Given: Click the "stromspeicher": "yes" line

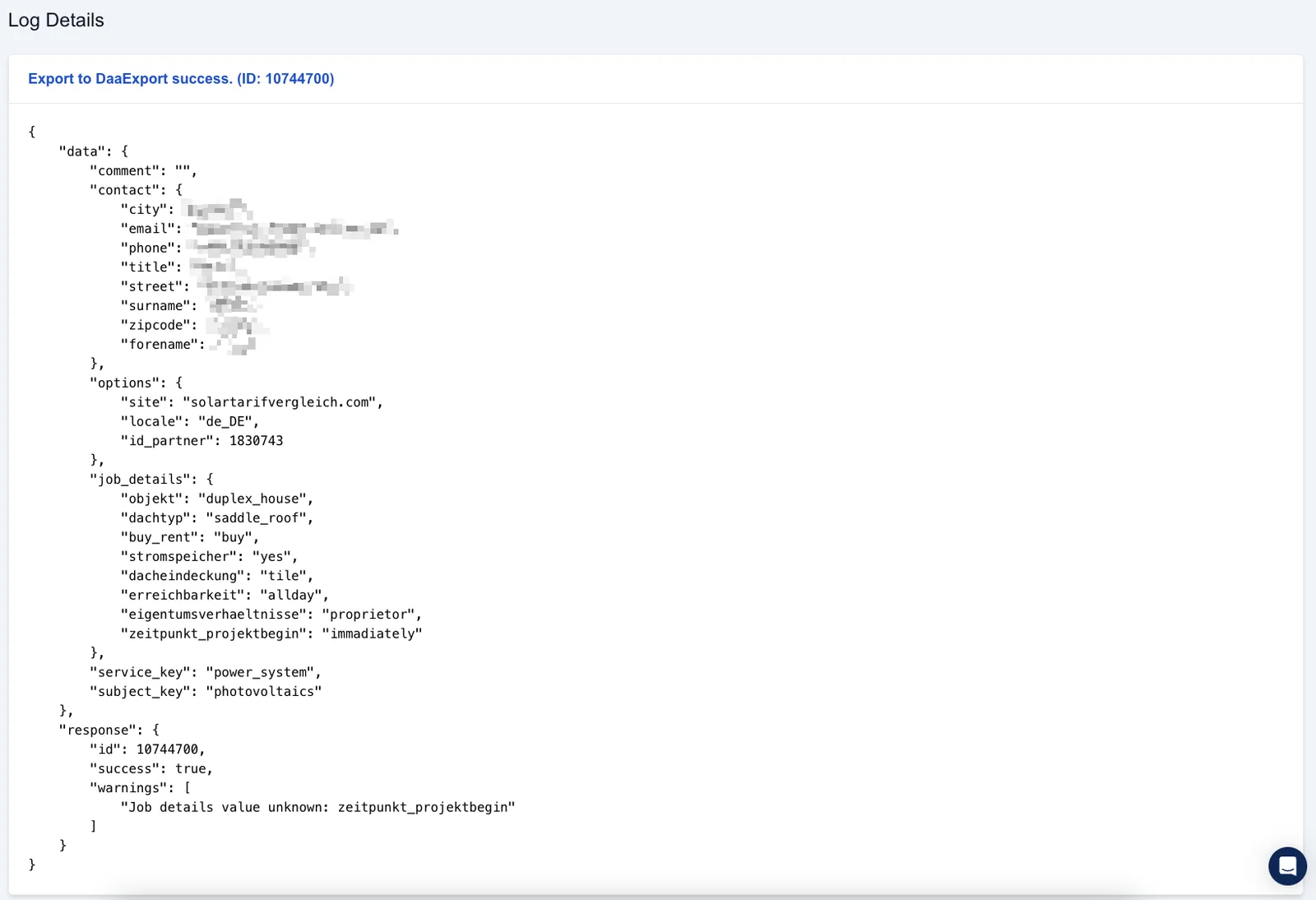Looking at the screenshot, I should [209, 557].
